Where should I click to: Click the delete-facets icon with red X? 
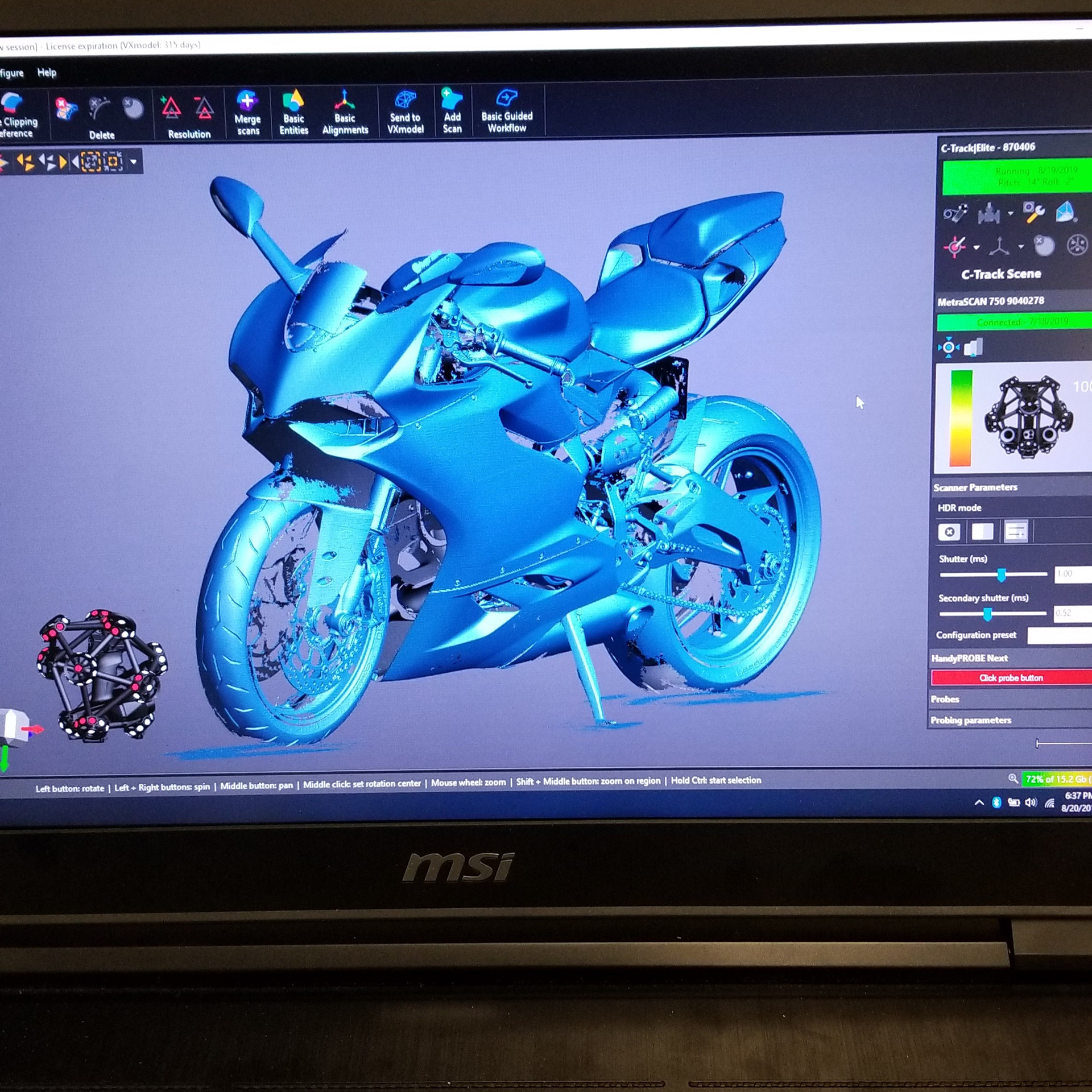[65, 107]
